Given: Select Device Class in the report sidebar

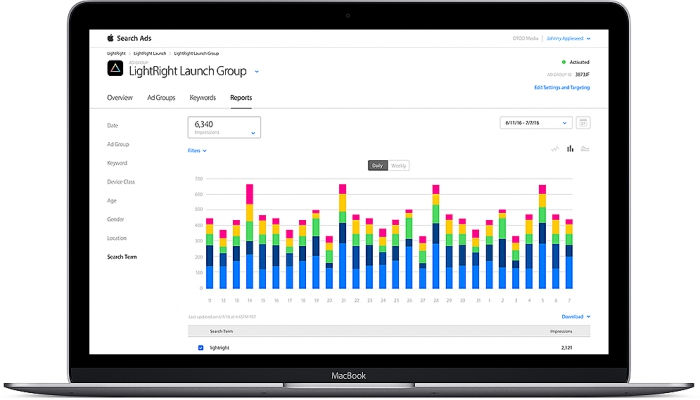Looking at the screenshot, I should tap(121, 182).
